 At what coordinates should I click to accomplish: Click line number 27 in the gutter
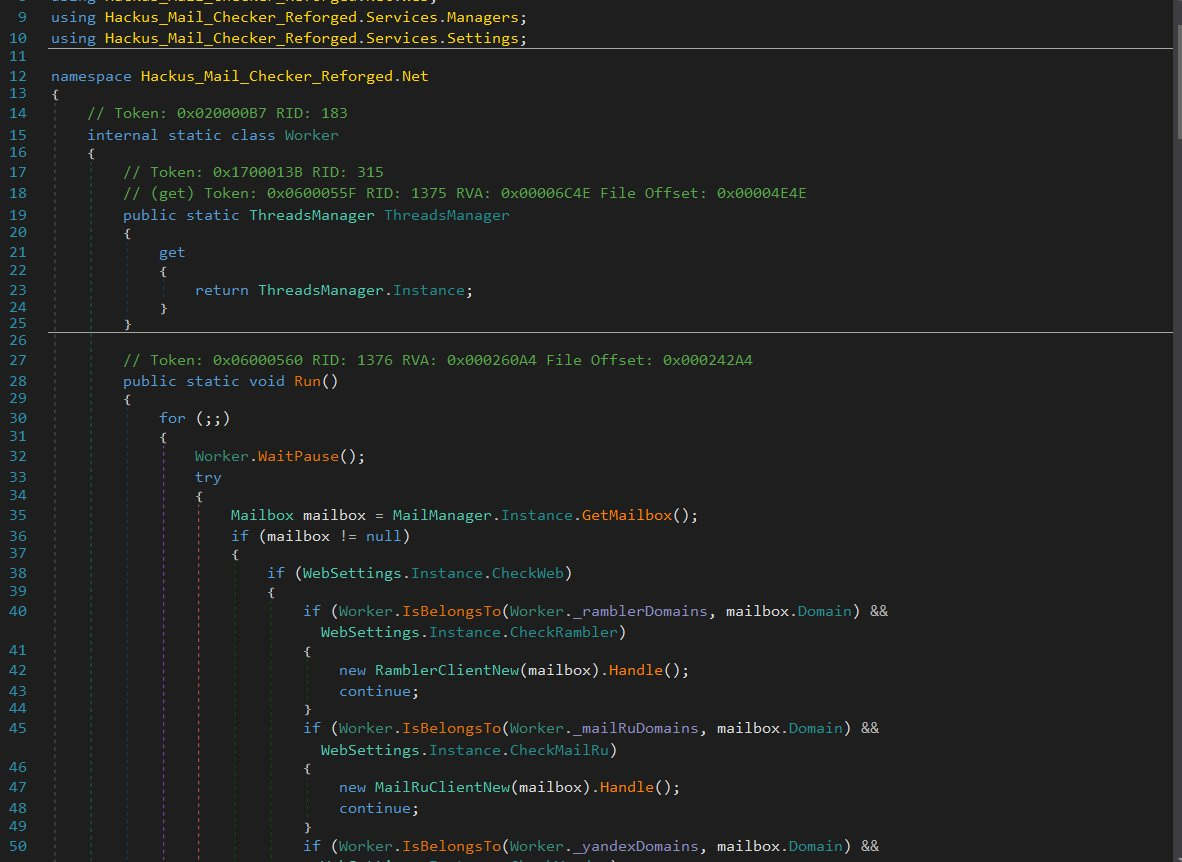[18, 360]
